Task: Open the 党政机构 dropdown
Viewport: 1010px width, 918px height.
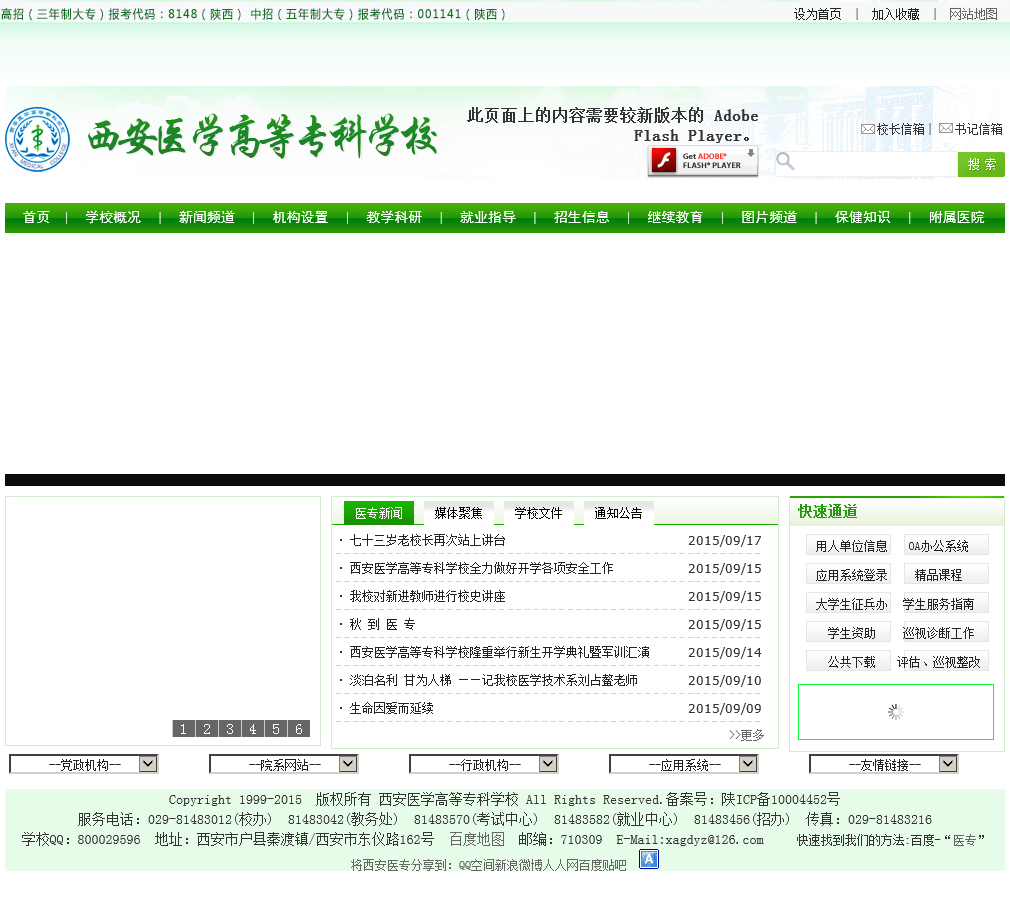Action: pos(84,764)
